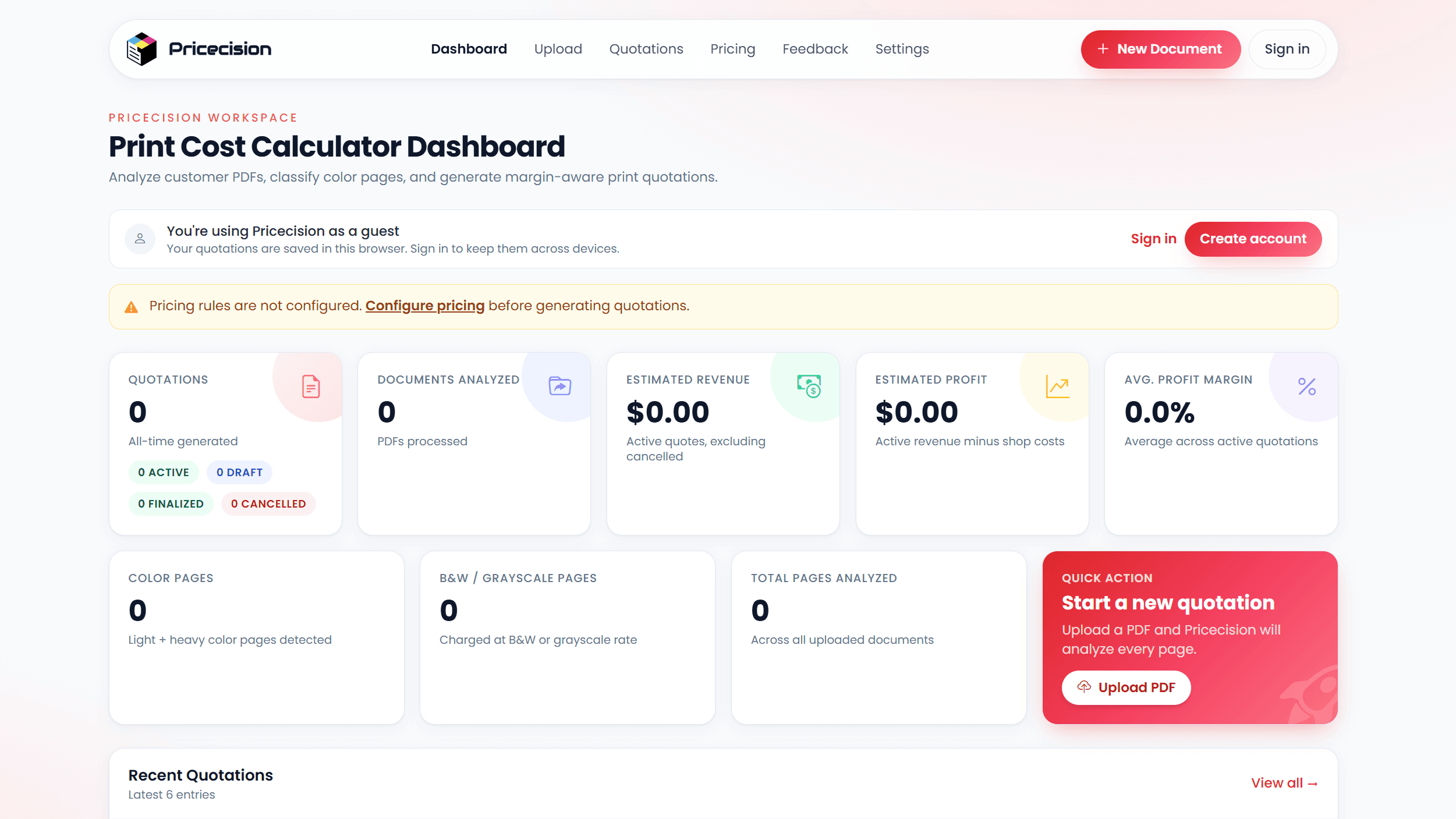Viewport: 1456px width, 819px height.
Task: Click the Create account button
Action: pyautogui.click(x=1253, y=239)
